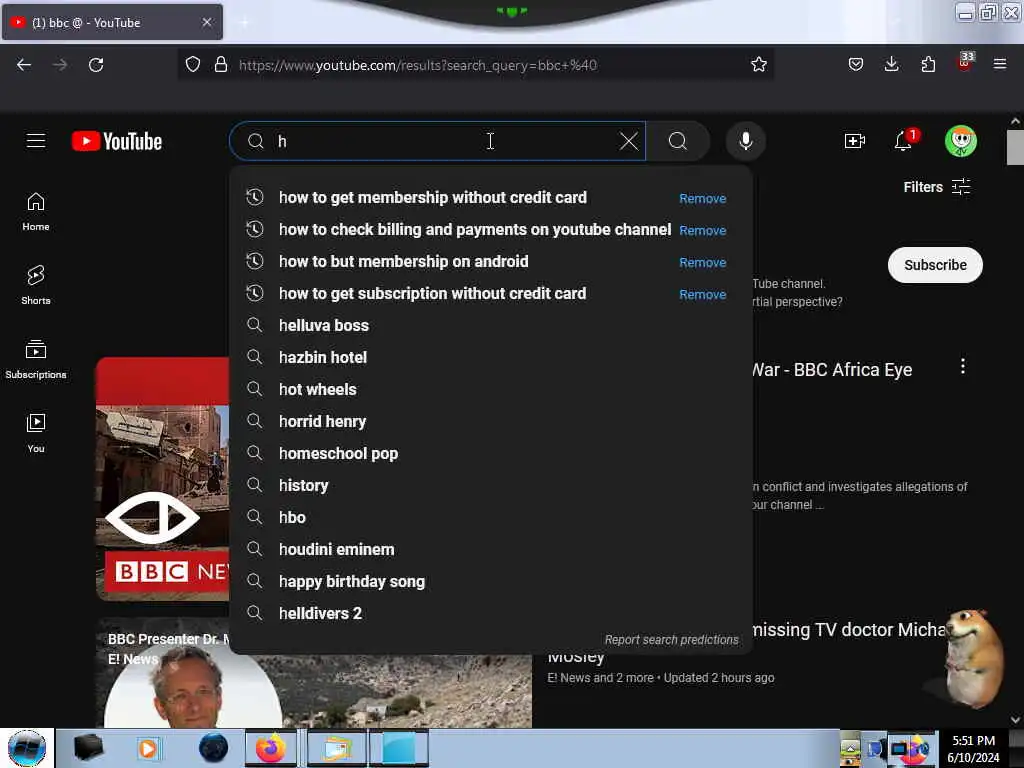Remove the 'check billing and payments' history entry

coord(703,231)
